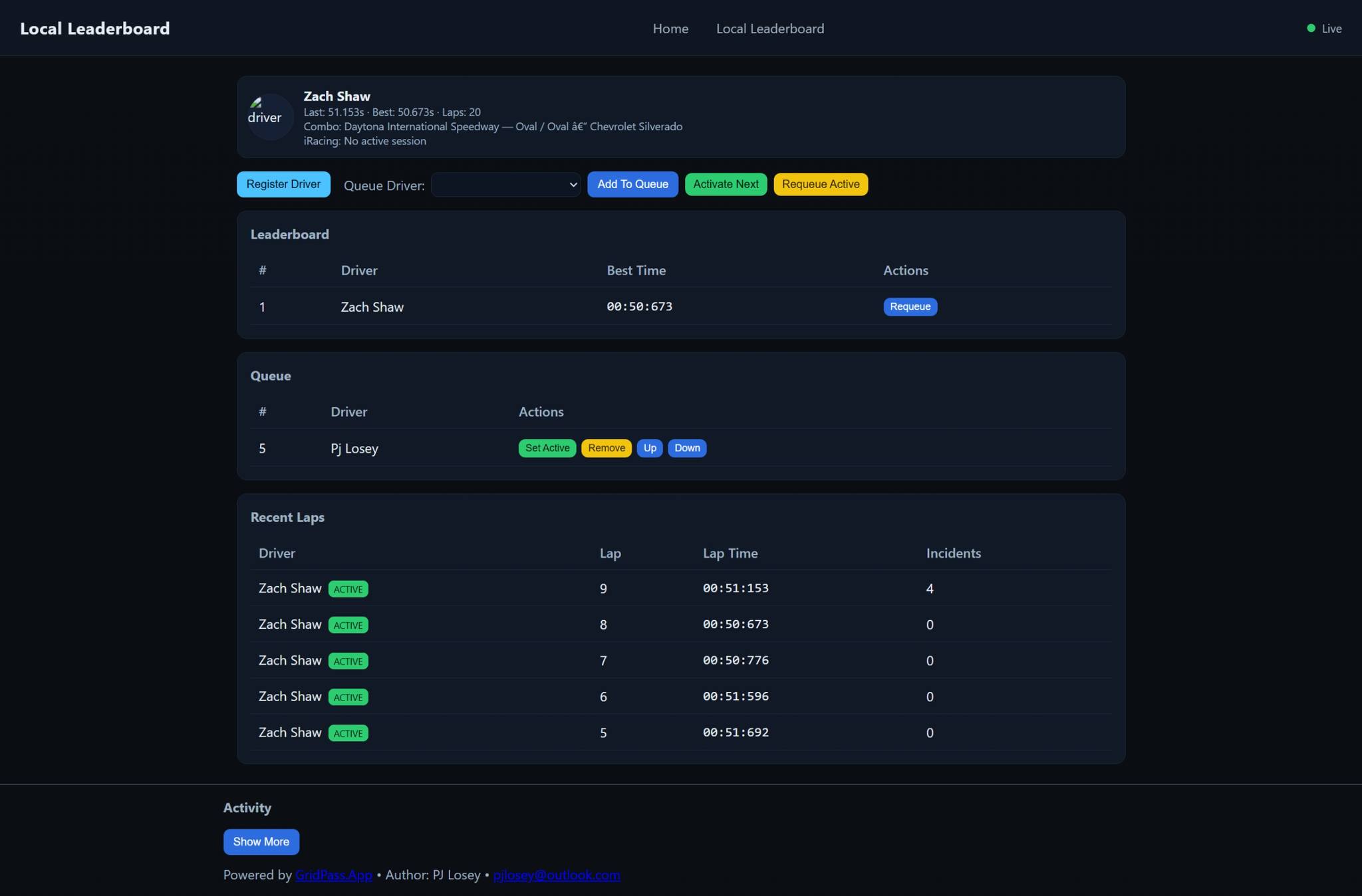Screen dimensions: 1362x896
Task: Click the lap time 00:51:153
Action: (736, 588)
